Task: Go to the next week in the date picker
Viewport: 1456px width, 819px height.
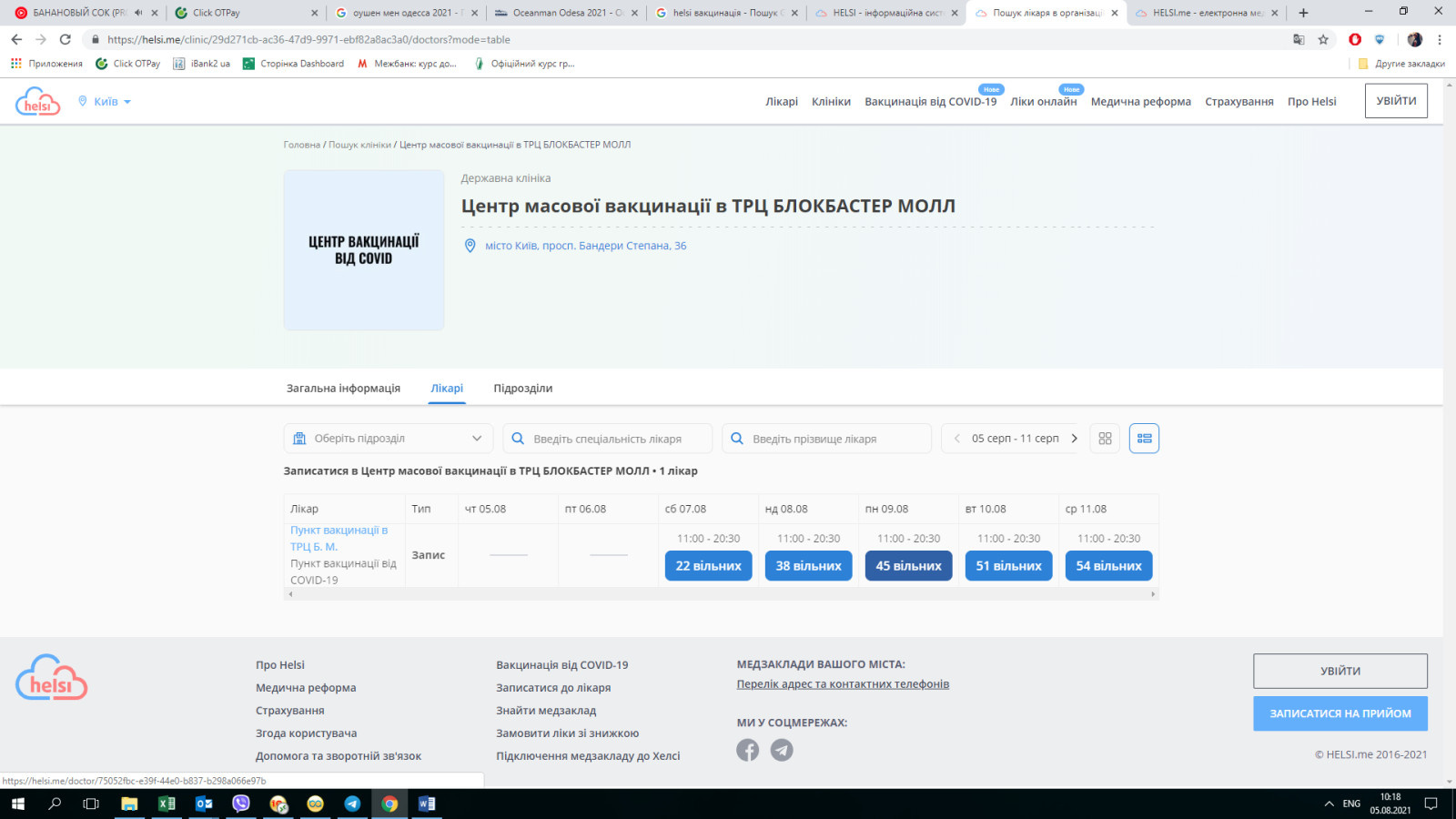Action: point(1074,439)
